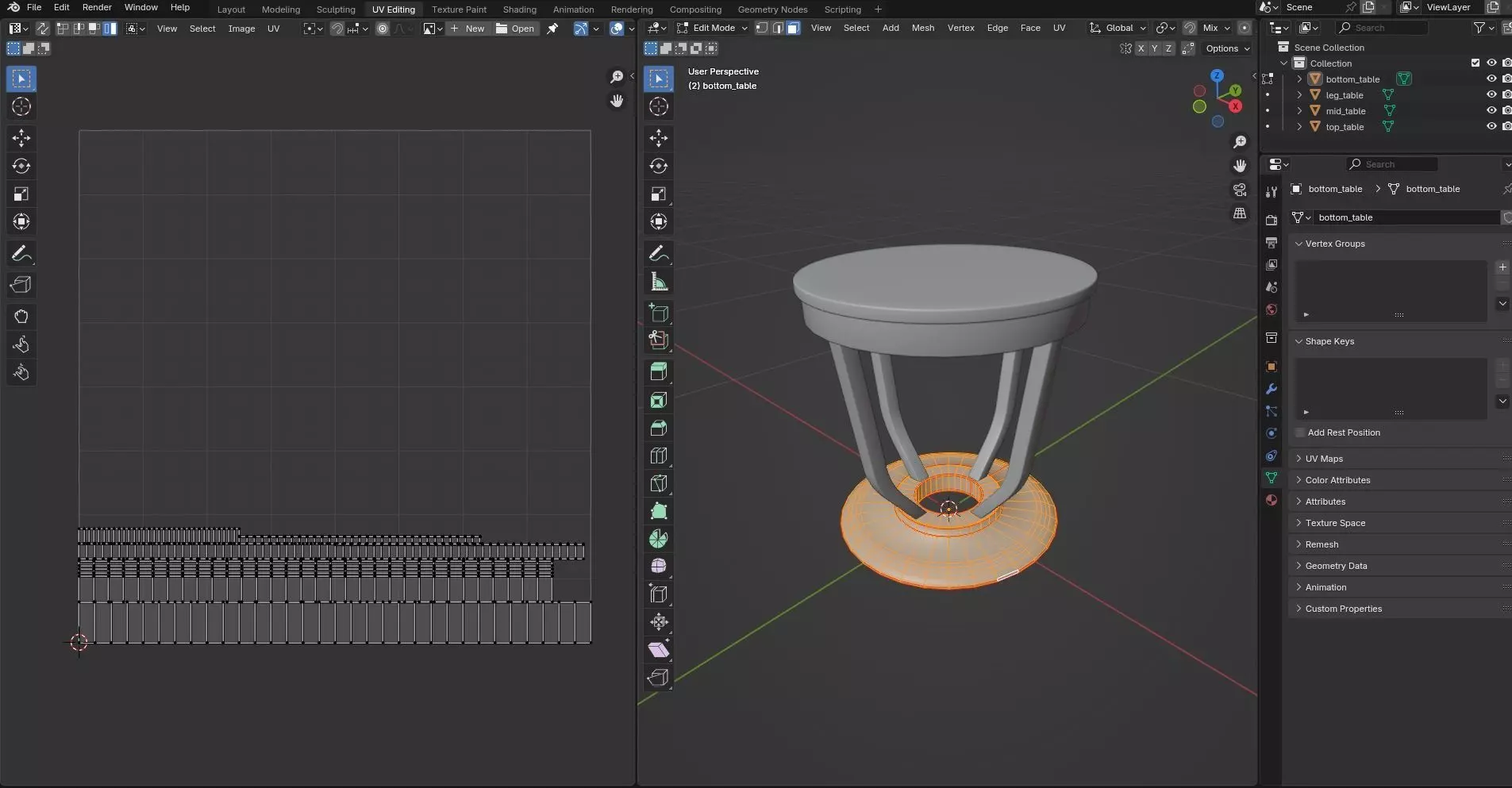Open the Material properties tab
Image resolution: width=1512 pixels, height=788 pixels.
[x=1272, y=500]
